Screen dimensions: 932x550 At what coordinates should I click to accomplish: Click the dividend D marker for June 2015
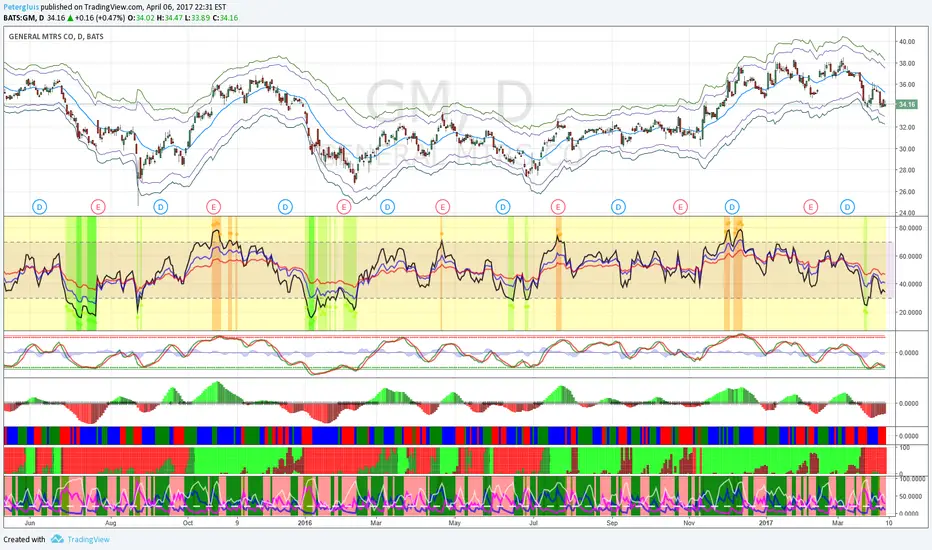[39, 207]
